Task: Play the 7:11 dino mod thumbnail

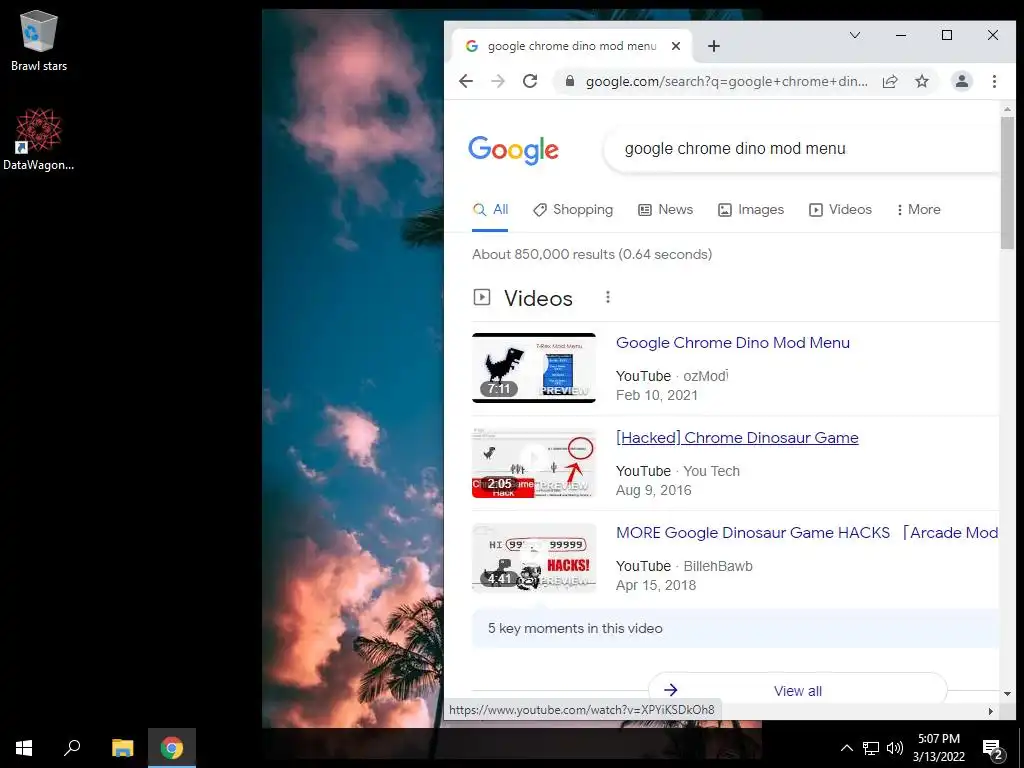Action: coord(534,368)
